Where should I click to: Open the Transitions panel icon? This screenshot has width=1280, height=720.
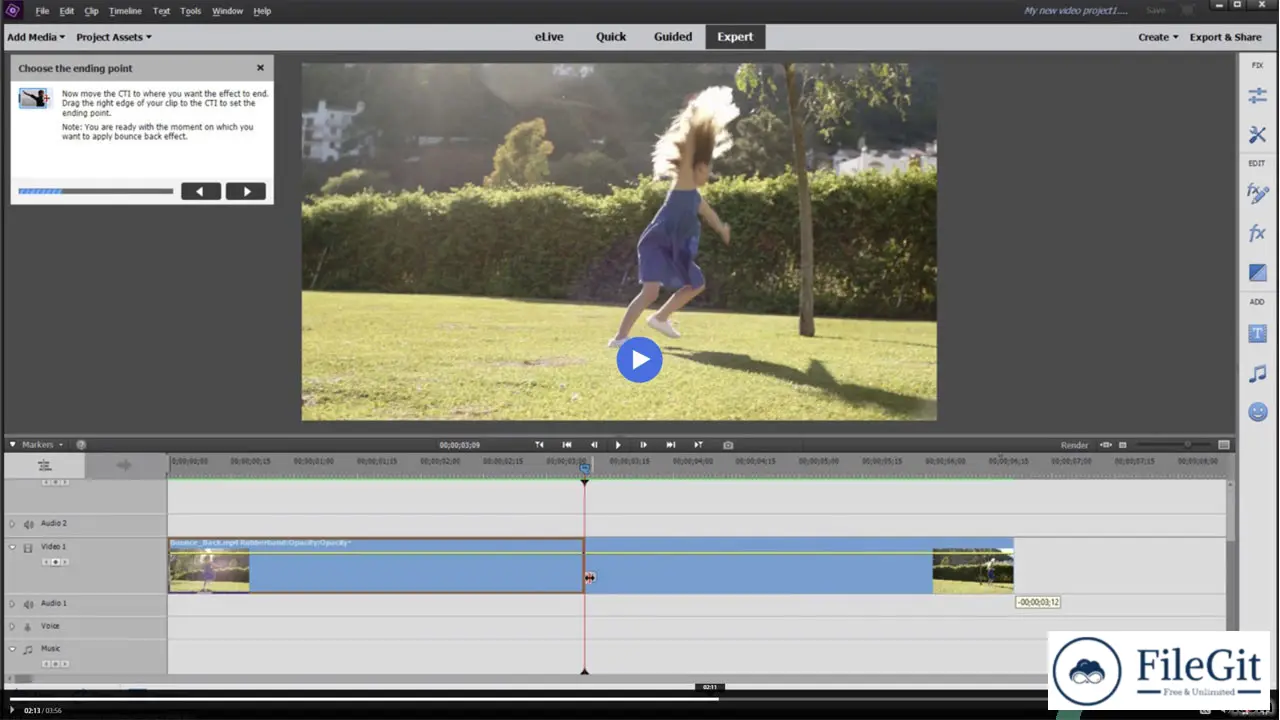[x=1257, y=273]
